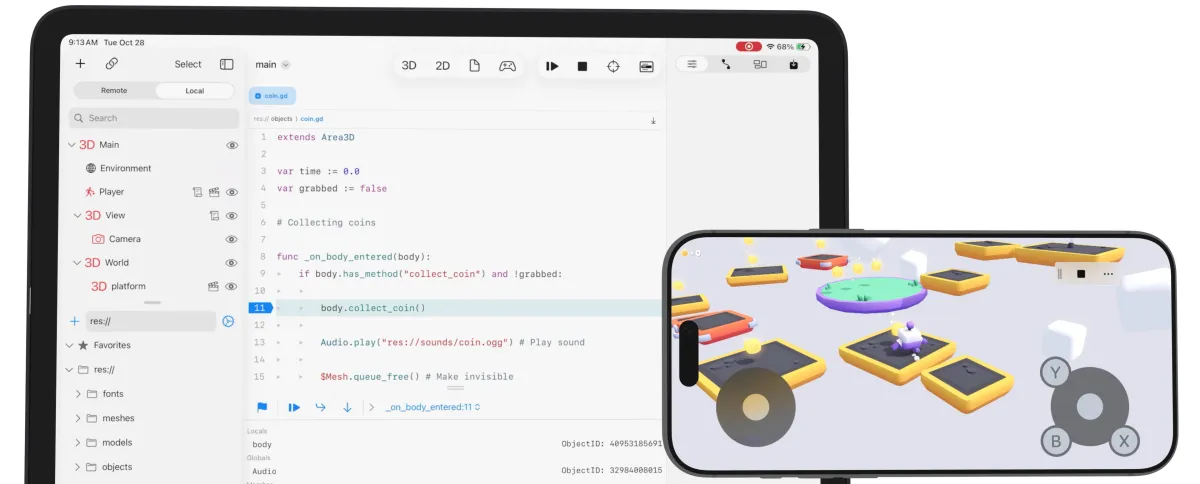Click the res:// path field

pos(150,321)
